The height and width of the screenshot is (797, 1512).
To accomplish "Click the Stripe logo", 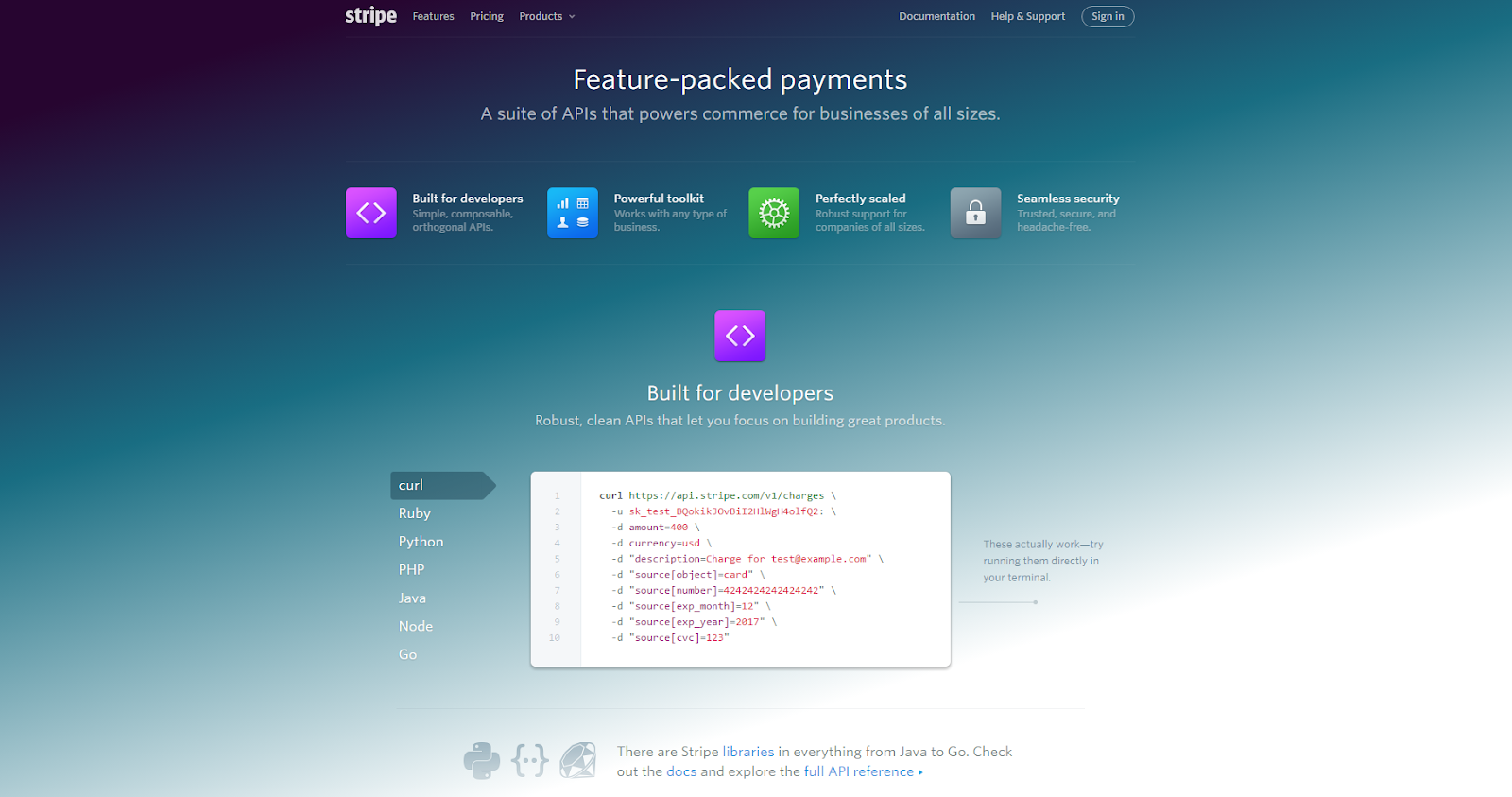I will pos(370,16).
